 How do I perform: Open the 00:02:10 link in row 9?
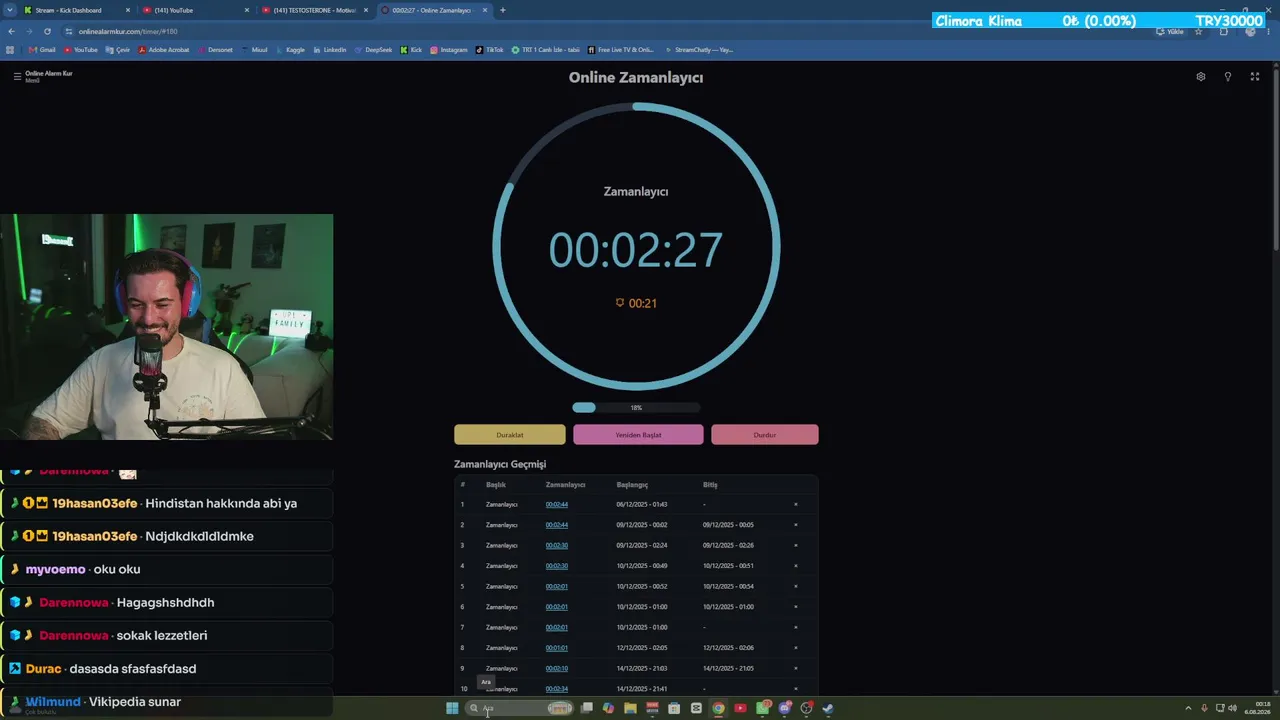pyautogui.click(x=557, y=668)
